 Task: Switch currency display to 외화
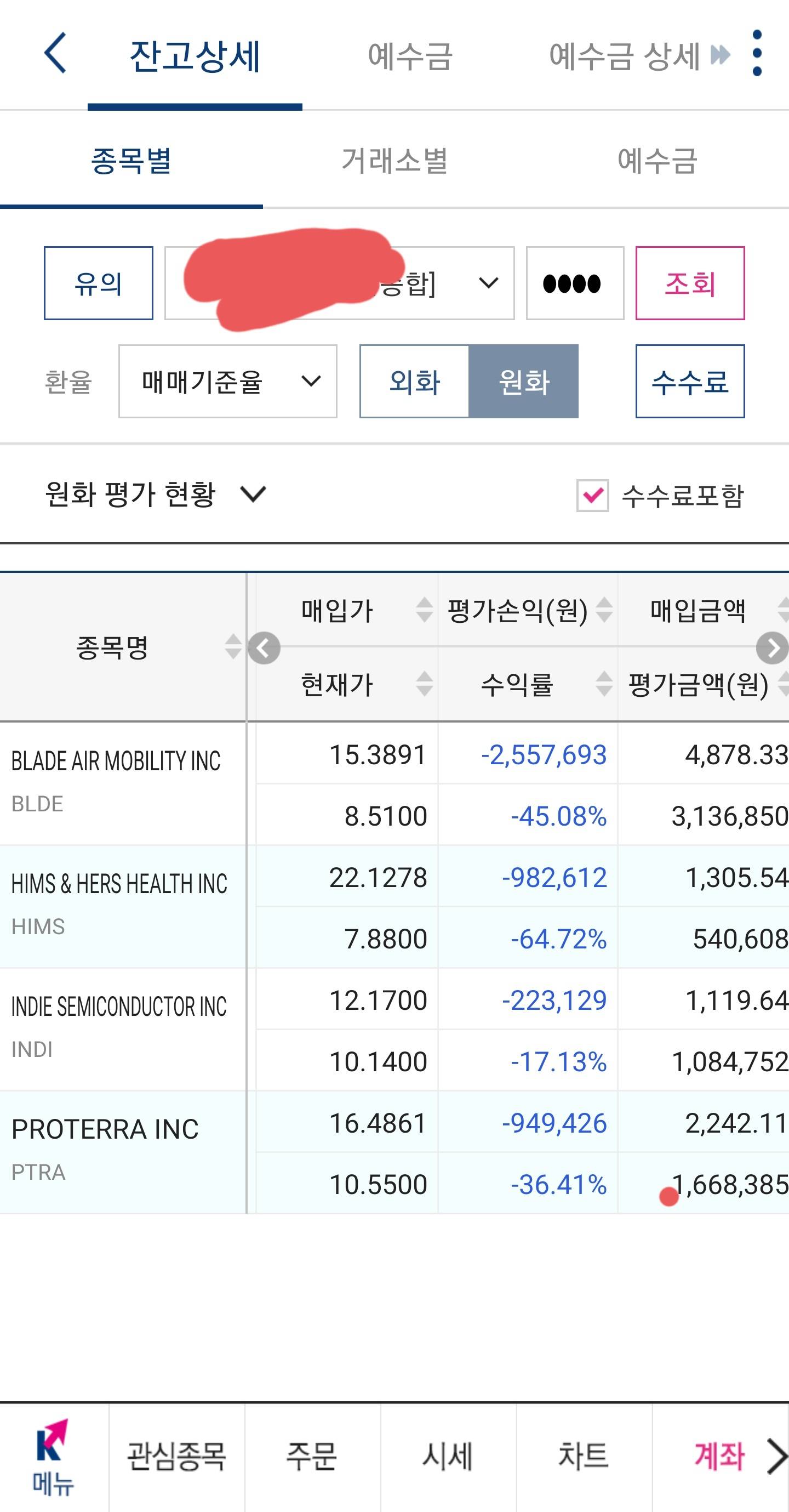415,382
